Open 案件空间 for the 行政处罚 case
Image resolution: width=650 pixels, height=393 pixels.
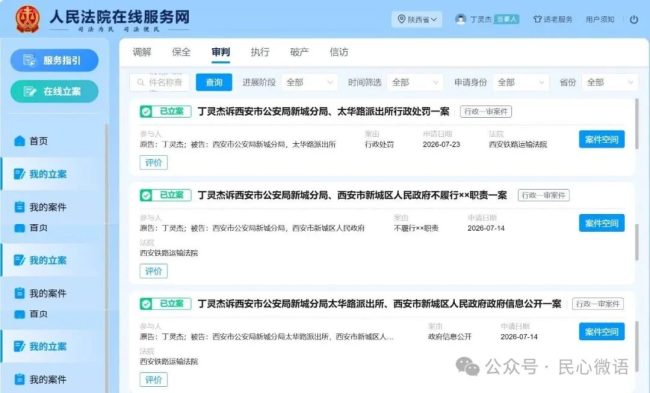601,139
